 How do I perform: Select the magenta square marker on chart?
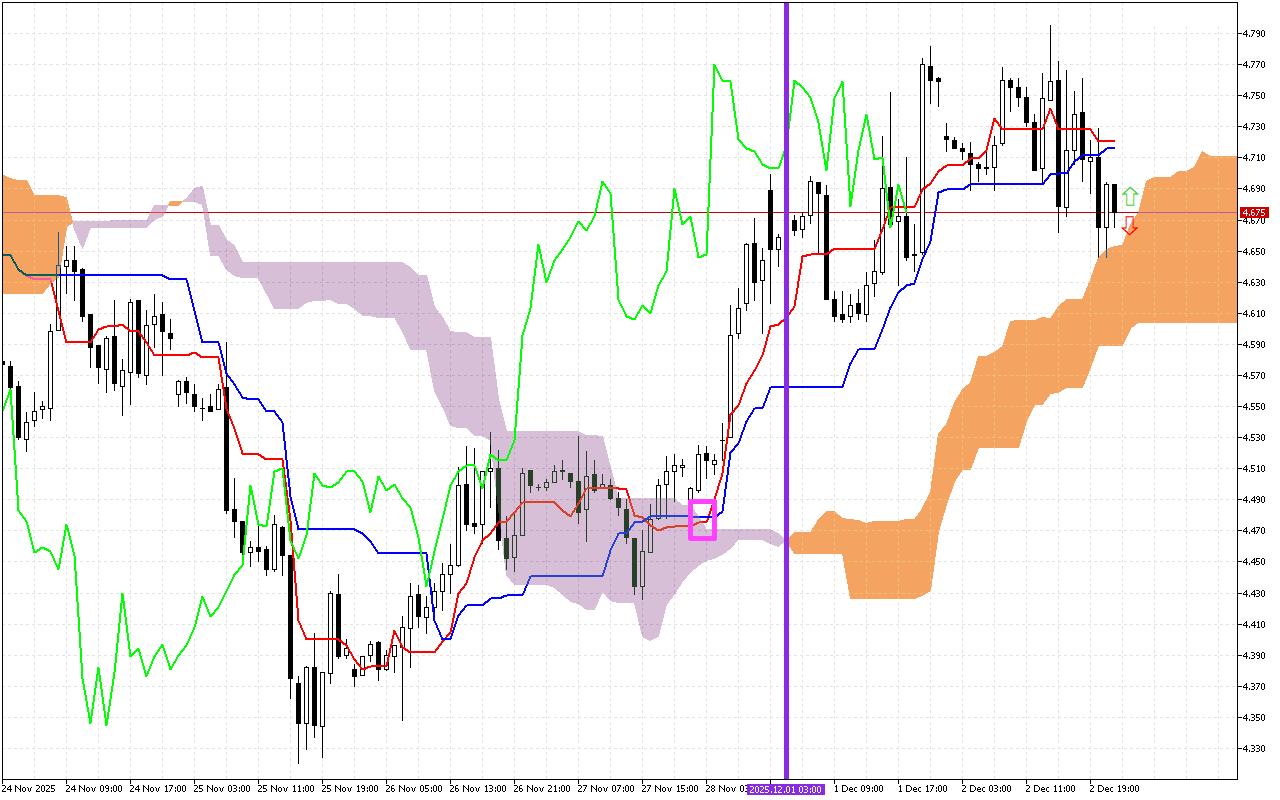703,520
